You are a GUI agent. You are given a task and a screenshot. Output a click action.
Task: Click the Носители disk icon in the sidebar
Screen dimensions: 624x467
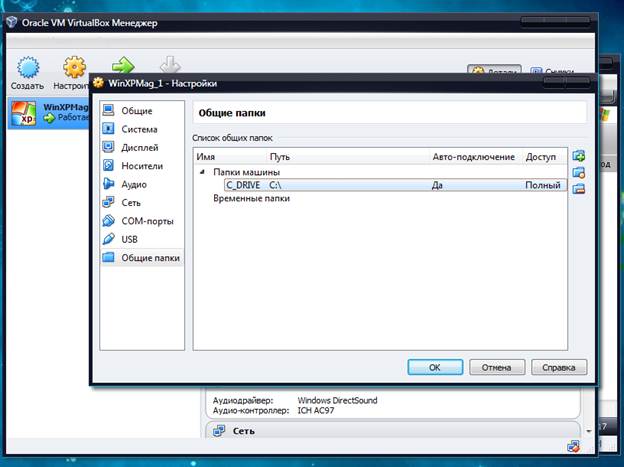point(108,165)
